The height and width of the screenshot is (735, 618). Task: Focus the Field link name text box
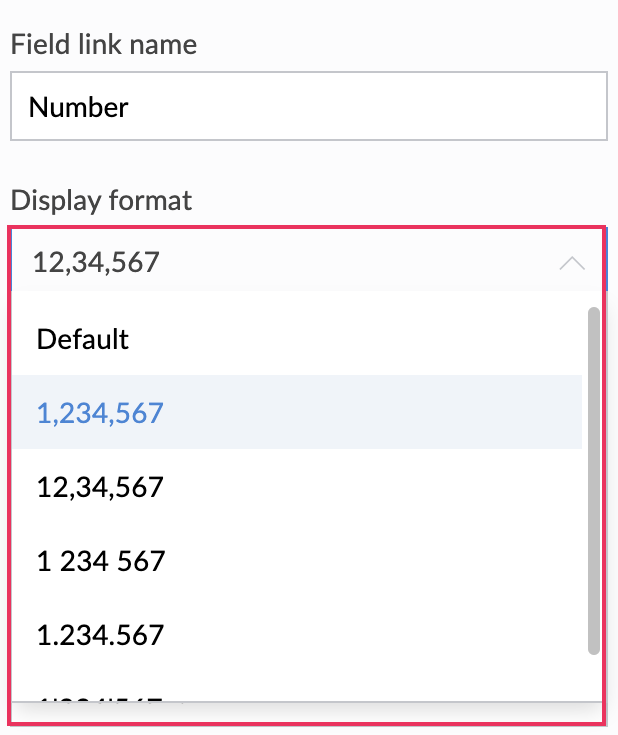308,106
